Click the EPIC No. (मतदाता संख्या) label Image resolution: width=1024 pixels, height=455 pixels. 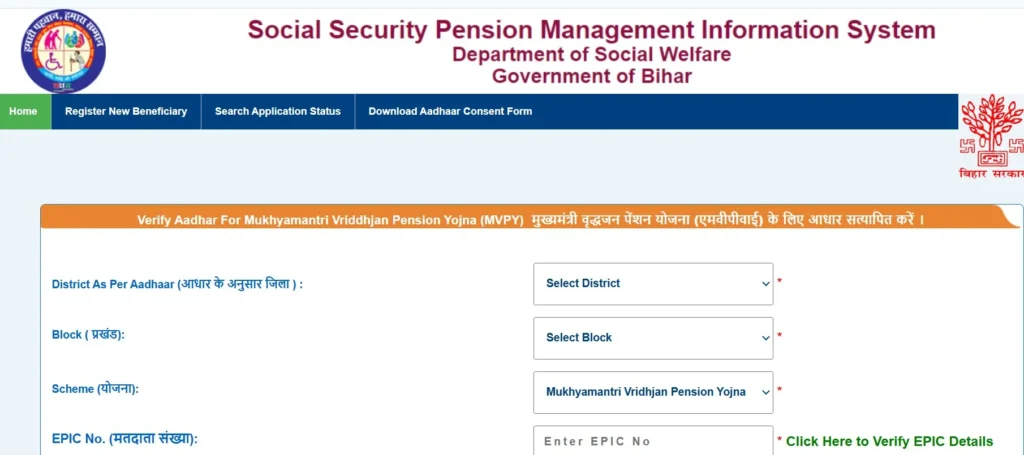[125, 439]
